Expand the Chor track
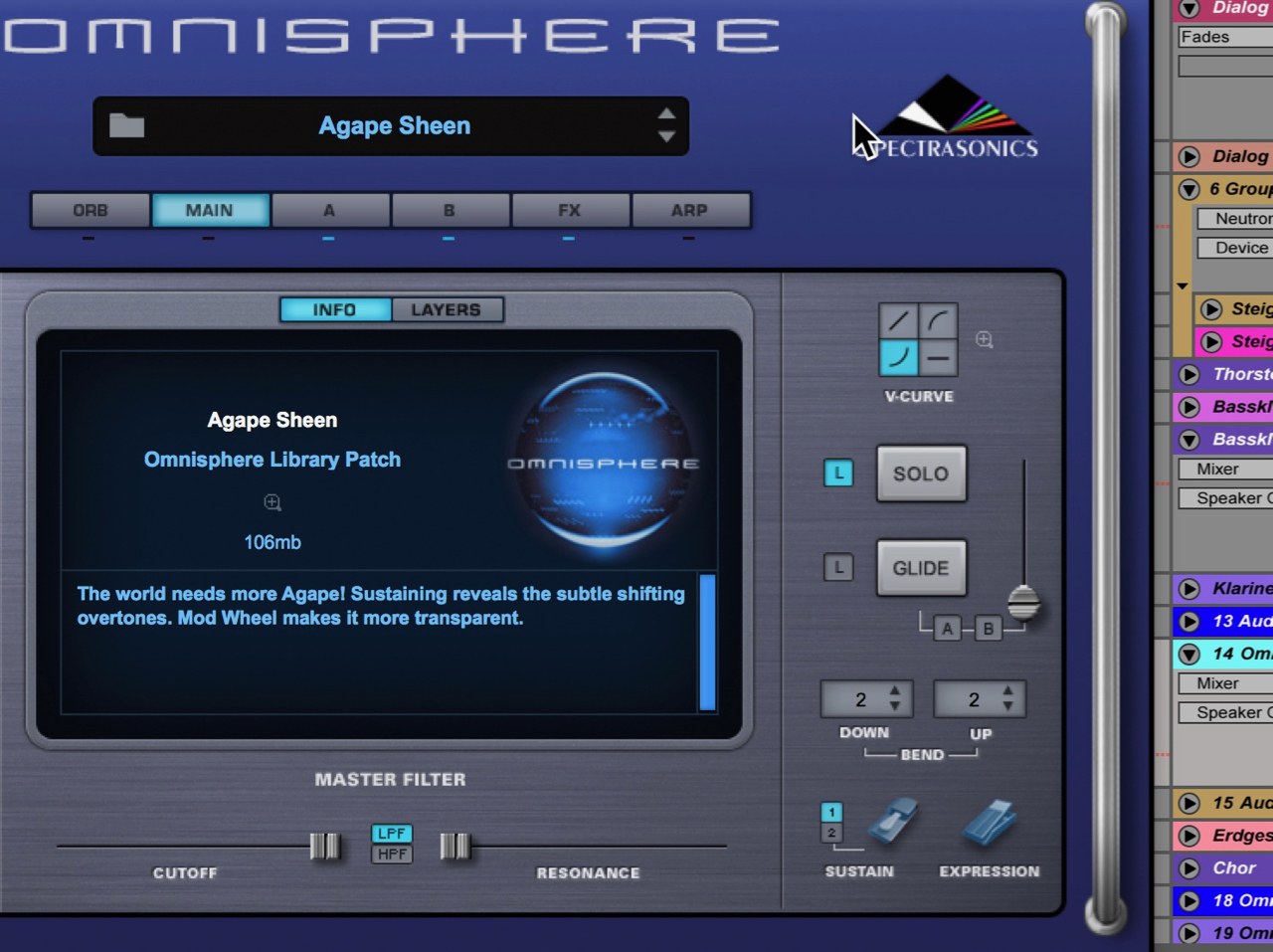Screen dimensions: 1273x952 1189,868
